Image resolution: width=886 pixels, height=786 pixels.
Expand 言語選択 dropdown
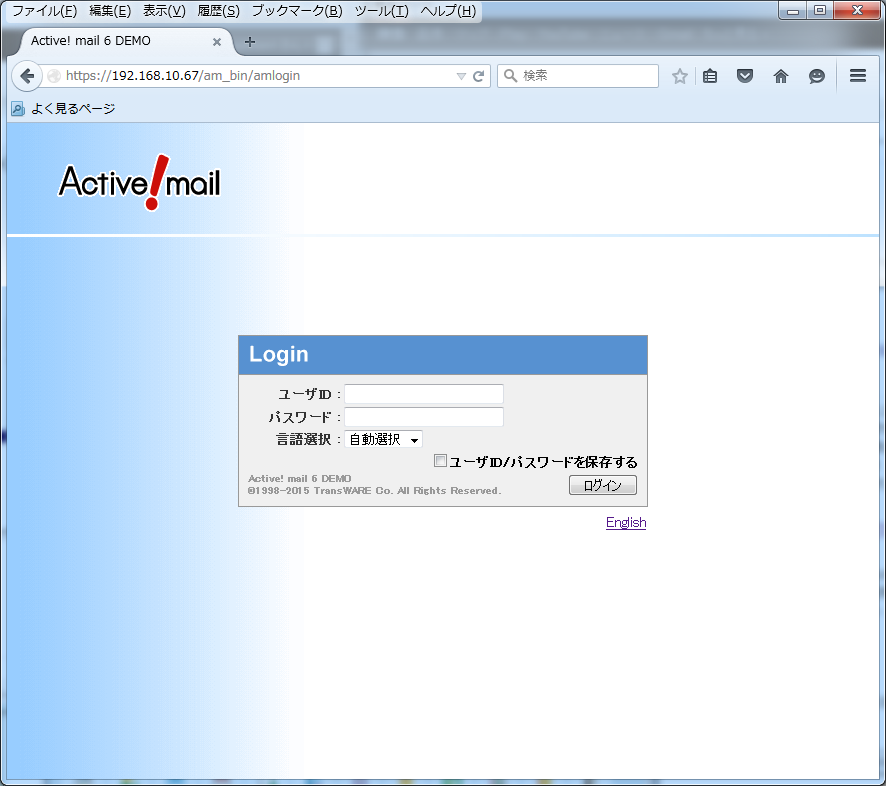[x=383, y=439]
